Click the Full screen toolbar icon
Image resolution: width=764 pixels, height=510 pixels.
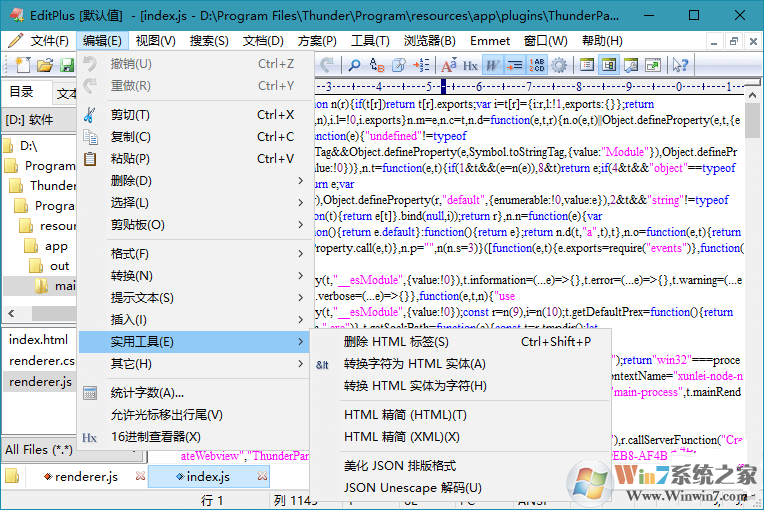coord(653,64)
